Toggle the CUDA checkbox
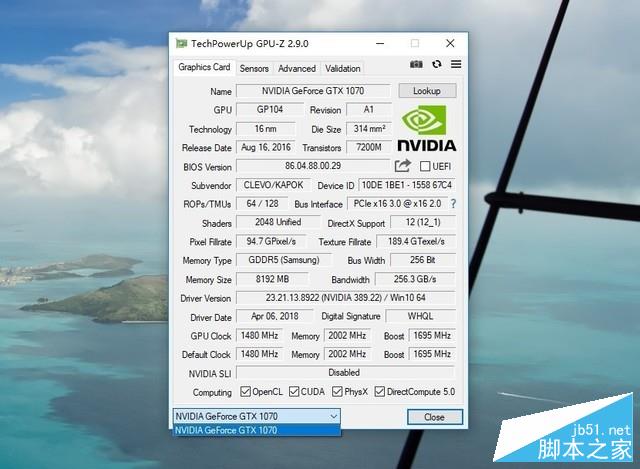The image size is (640, 469). click(x=294, y=391)
